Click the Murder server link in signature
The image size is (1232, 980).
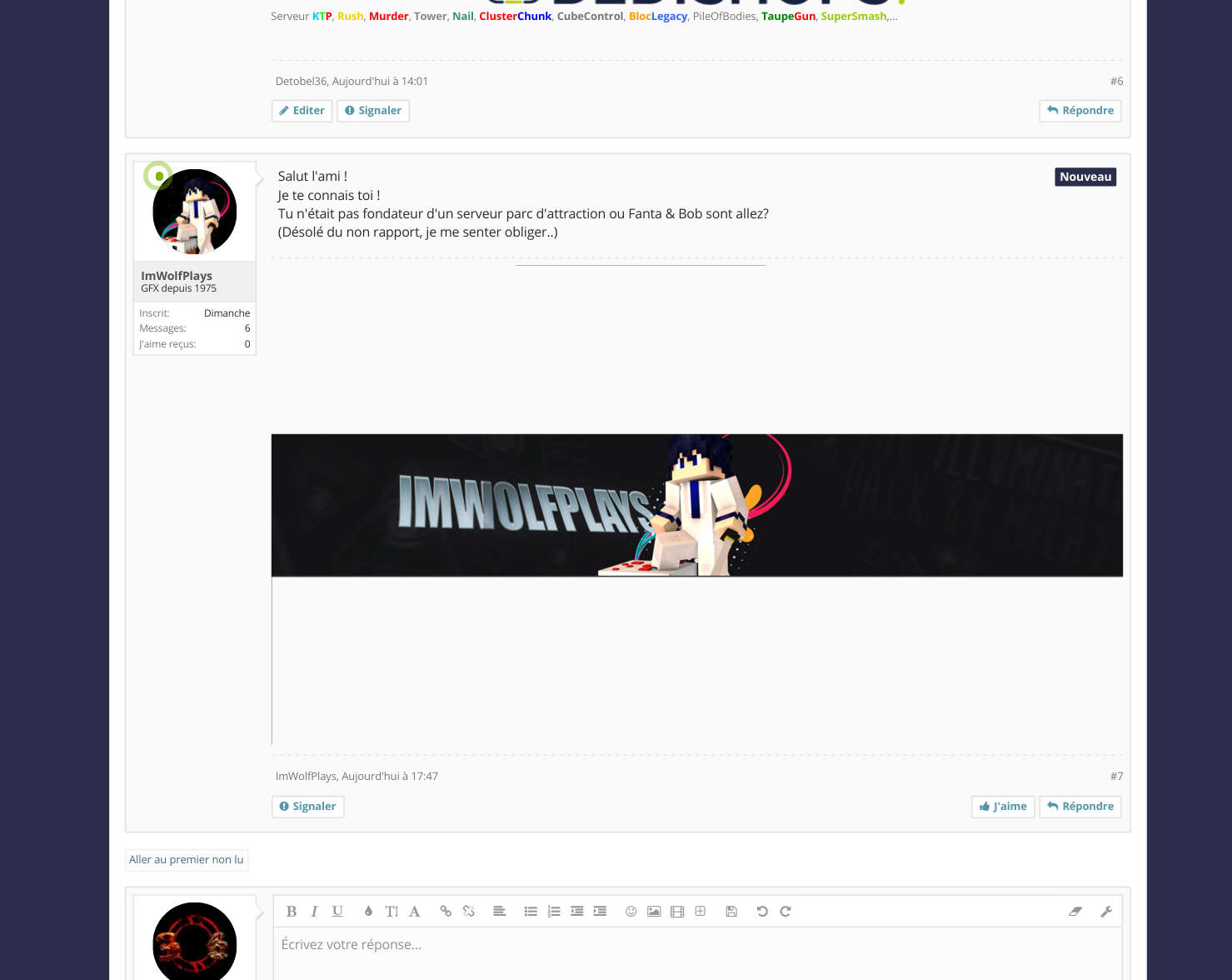coord(389,17)
